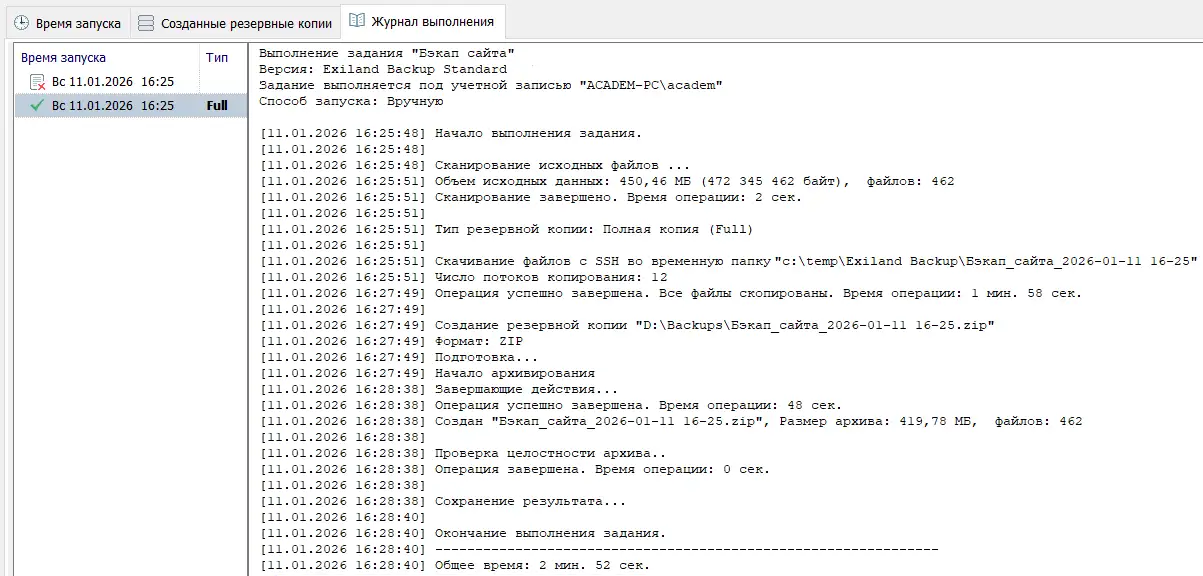Sort list by Время запуска column header
The image size is (1203, 576).
[x=63, y=58]
